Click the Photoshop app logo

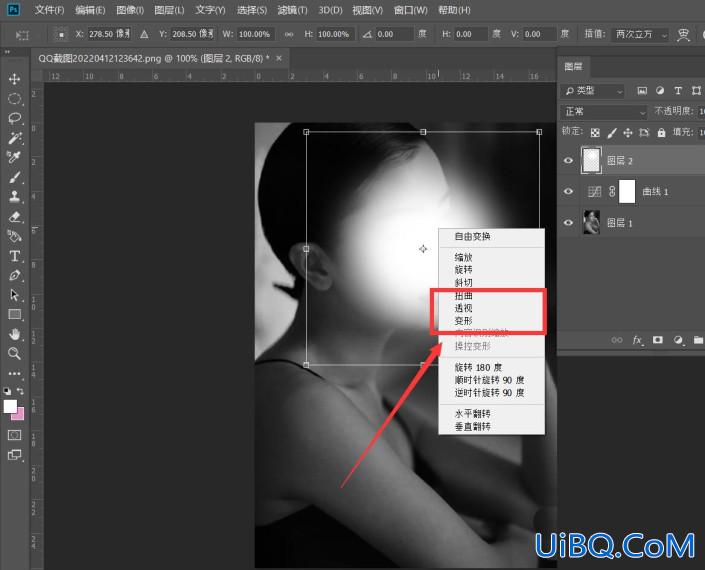point(14,9)
